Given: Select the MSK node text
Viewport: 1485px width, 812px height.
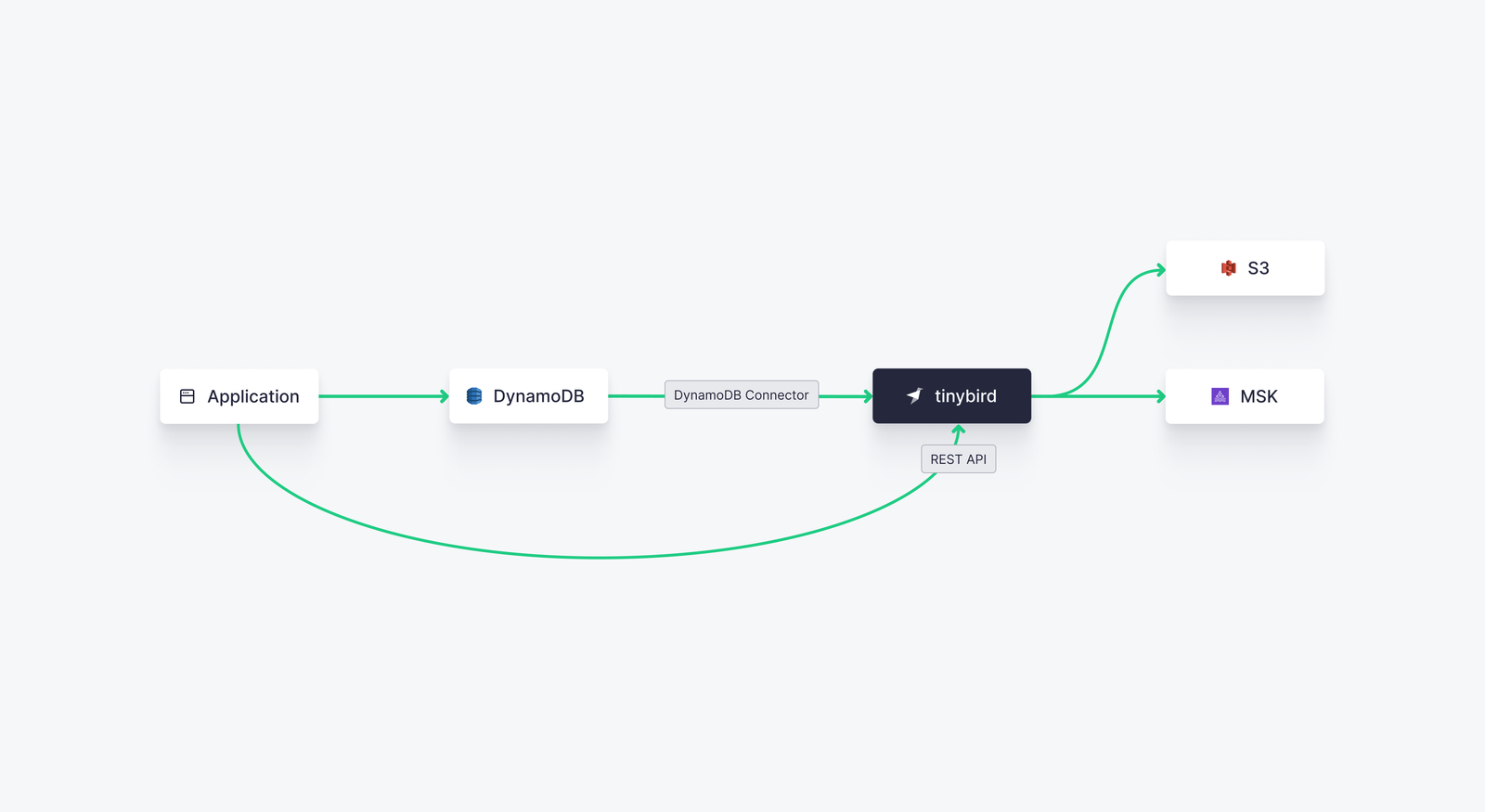Looking at the screenshot, I should pos(1259,396).
